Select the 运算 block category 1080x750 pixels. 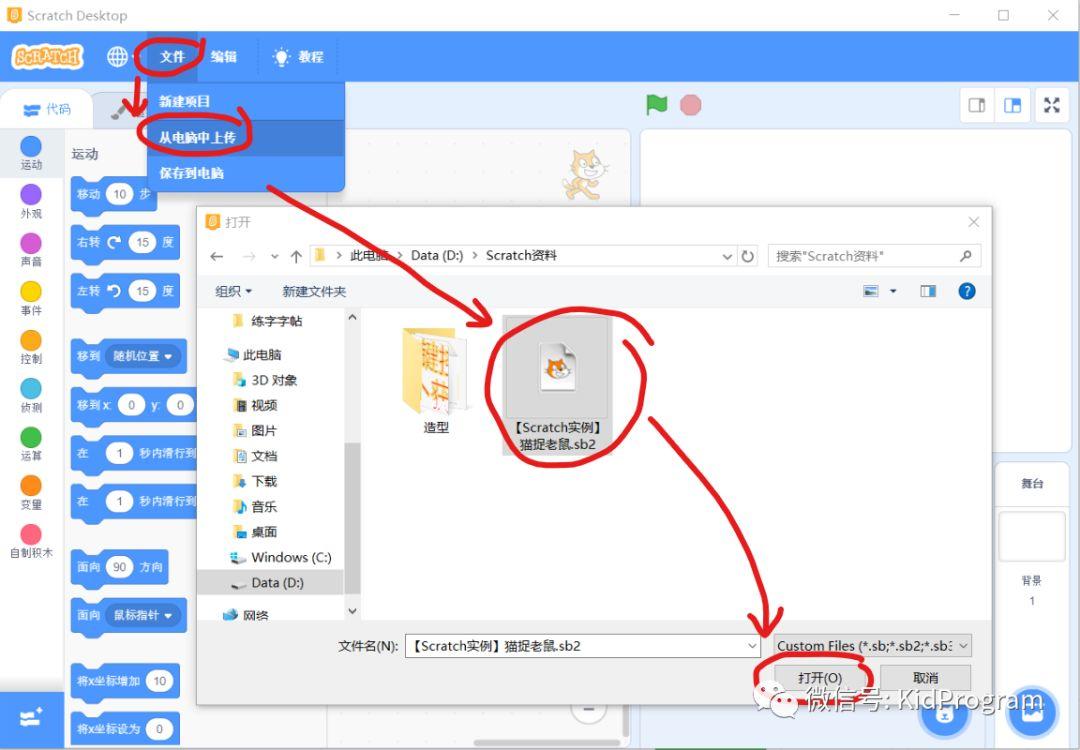tap(31, 444)
